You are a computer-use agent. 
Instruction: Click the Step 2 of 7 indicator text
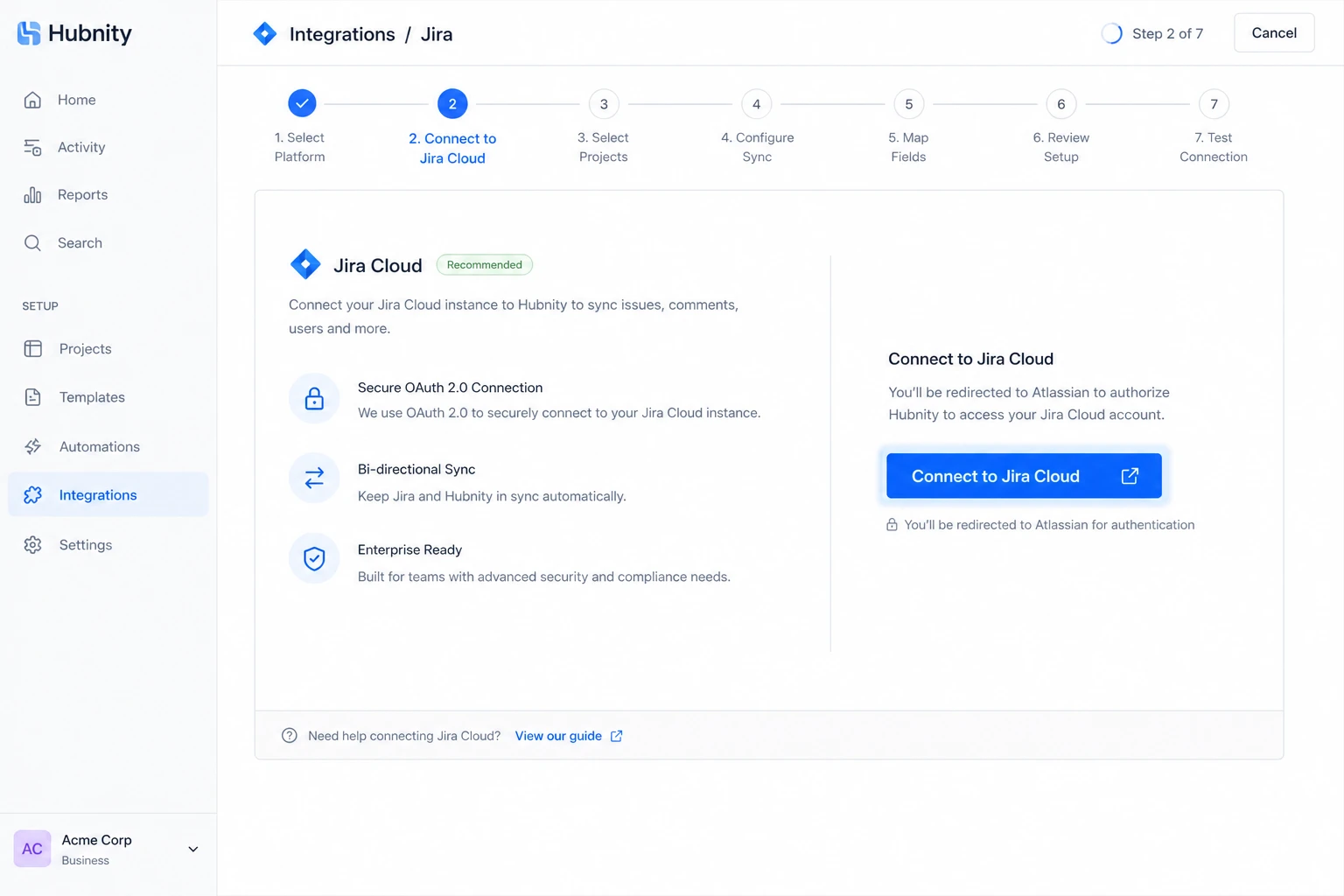coord(1167,33)
